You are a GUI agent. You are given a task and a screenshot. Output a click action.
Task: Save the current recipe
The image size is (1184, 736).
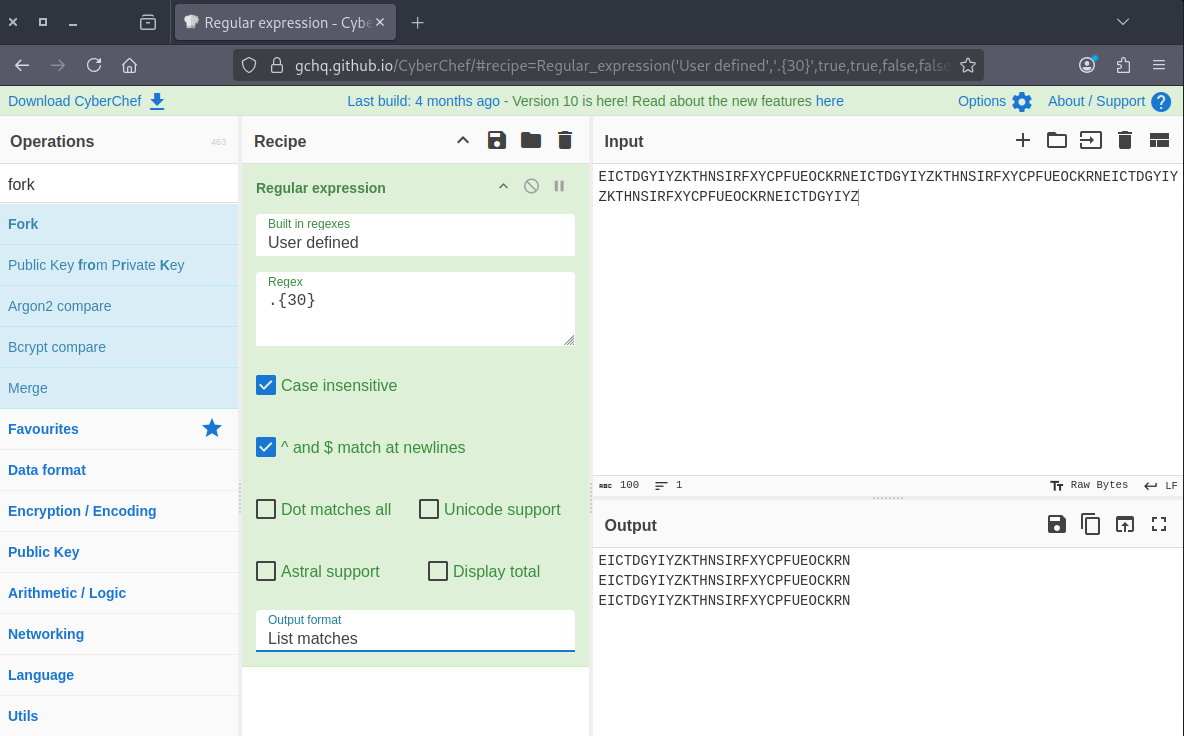497,141
